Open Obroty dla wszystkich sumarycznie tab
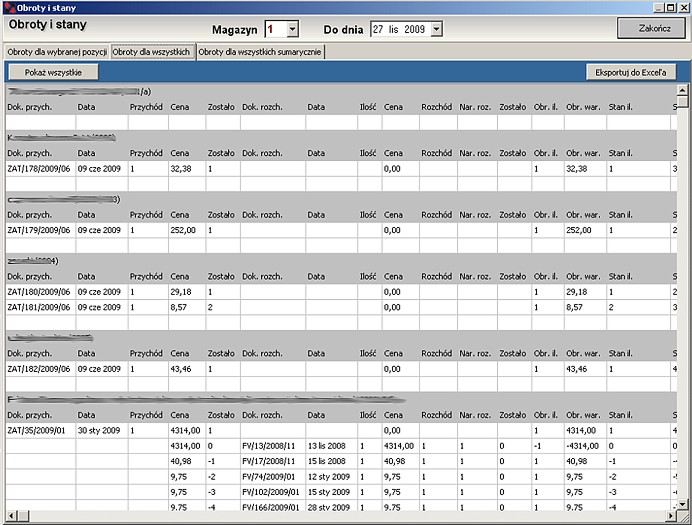The height and width of the screenshot is (525, 692). click(260, 52)
